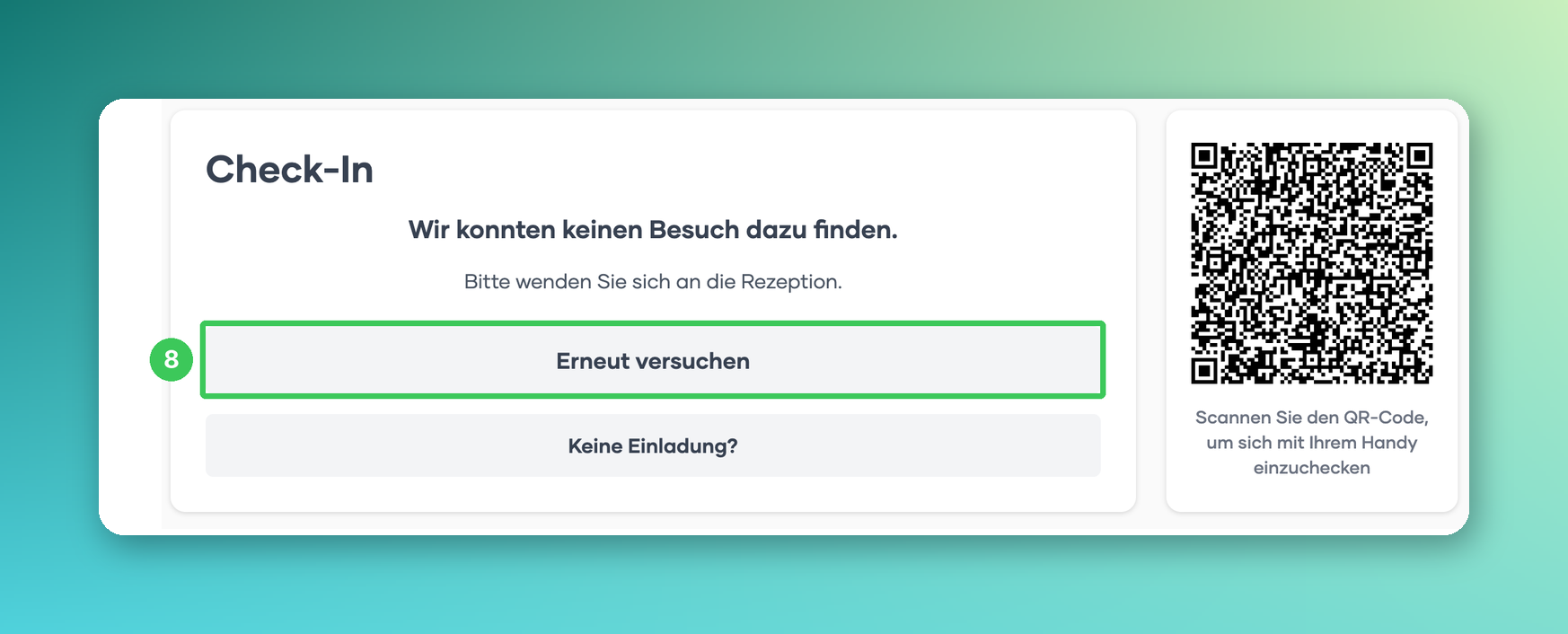
Task: Click the word 'Rezeption' in the hint text
Action: (790, 282)
